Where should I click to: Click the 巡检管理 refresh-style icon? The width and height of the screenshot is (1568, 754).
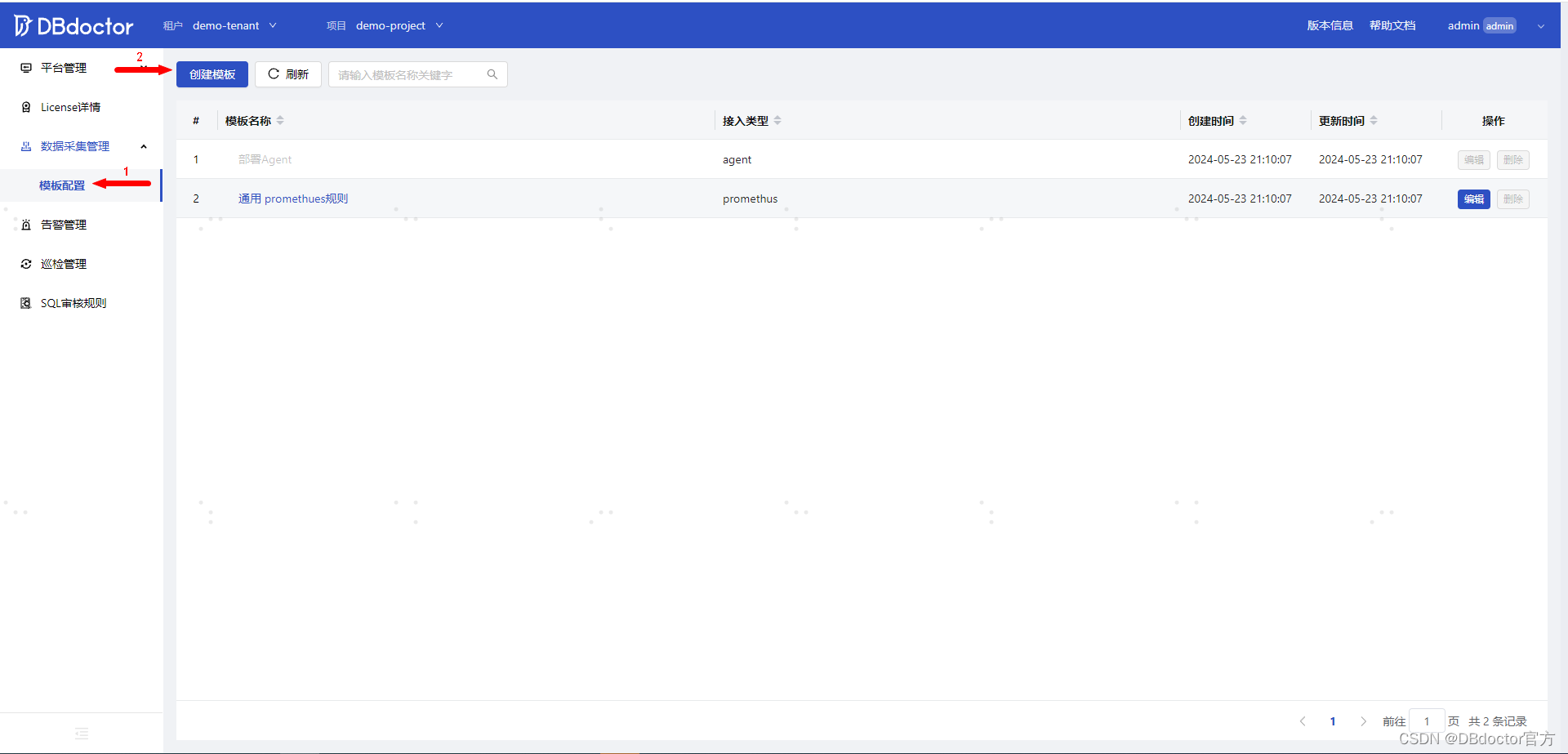tap(26, 264)
